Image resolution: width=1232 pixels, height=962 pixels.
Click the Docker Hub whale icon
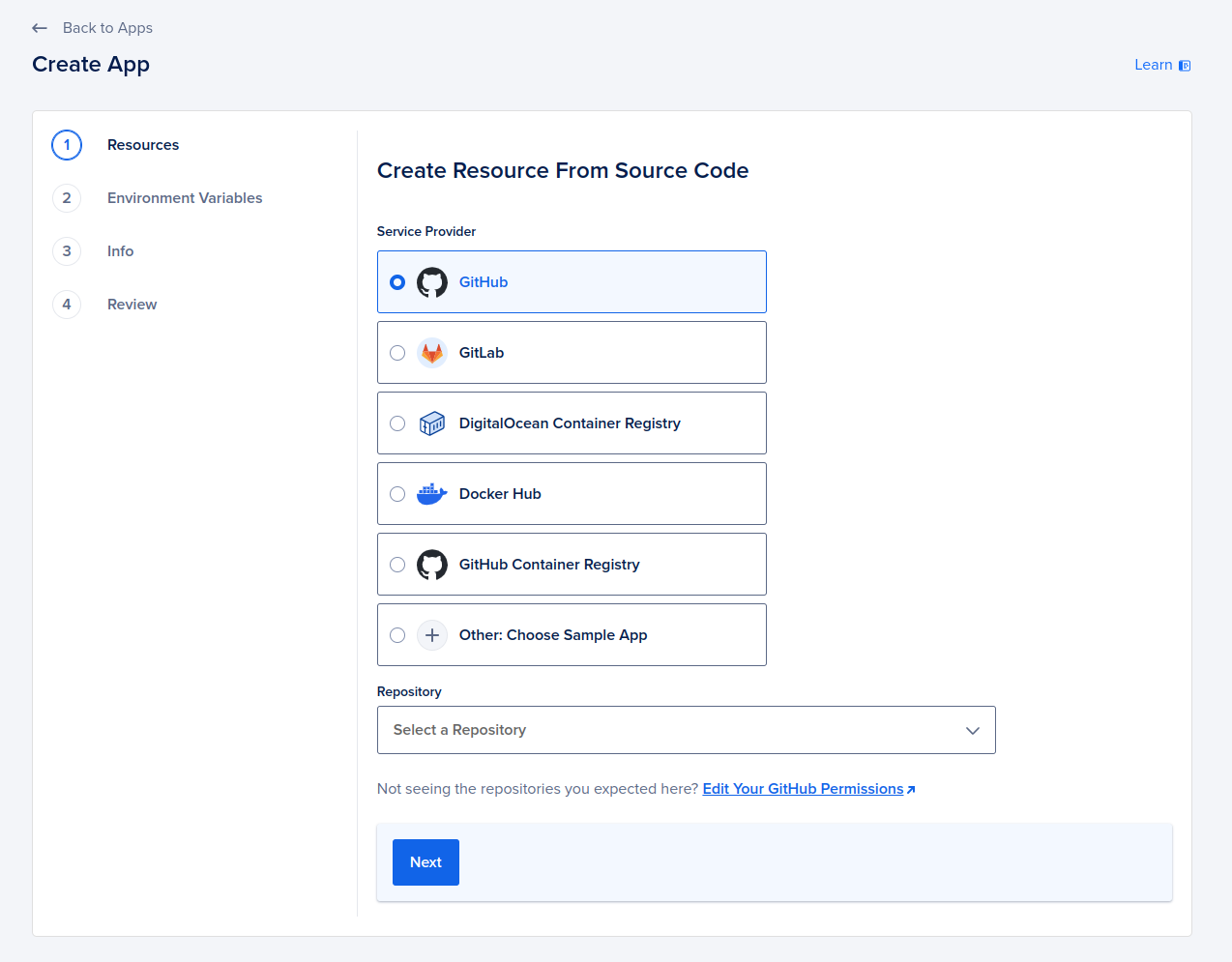(431, 493)
